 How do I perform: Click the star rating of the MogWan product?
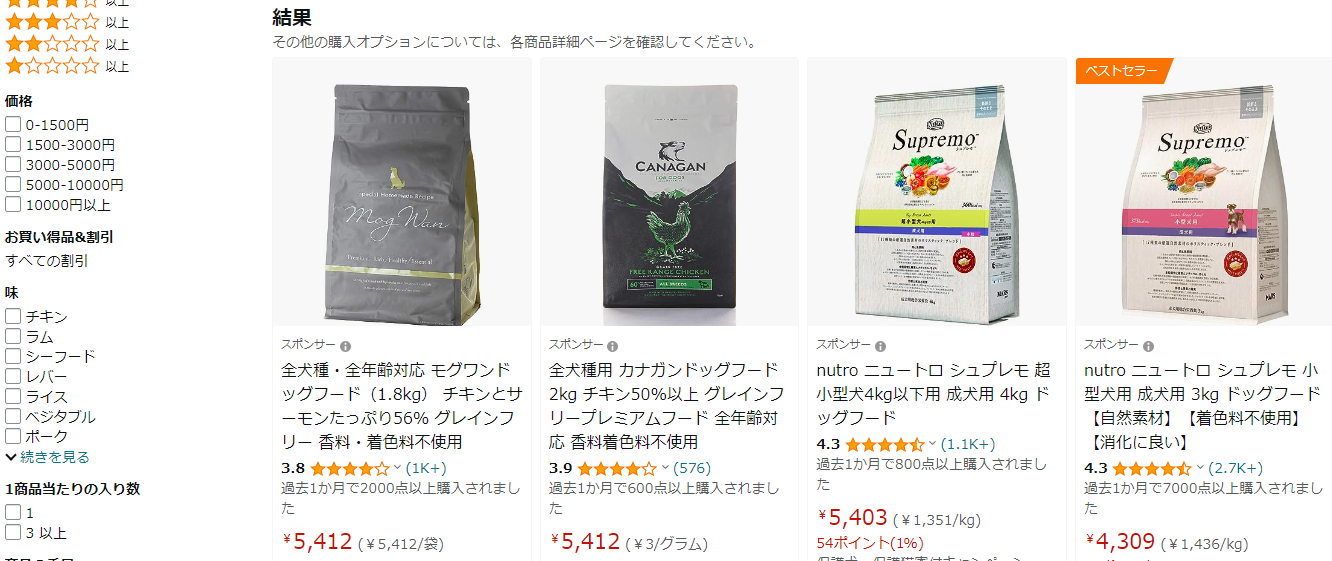coord(350,468)
